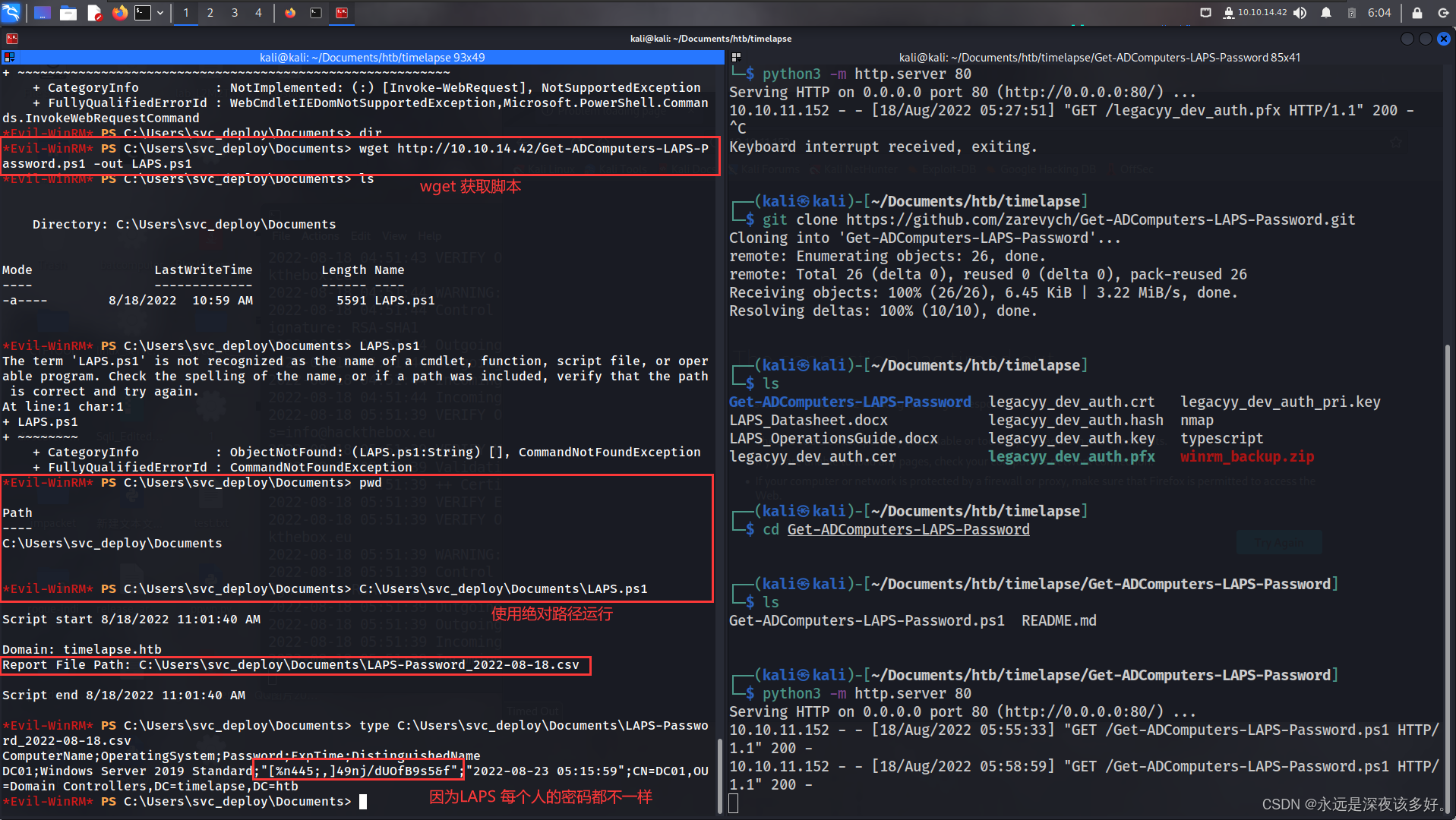Click typescript file name in ls listing
This screenshot has height=820, width=1456.
(1221, 439)
